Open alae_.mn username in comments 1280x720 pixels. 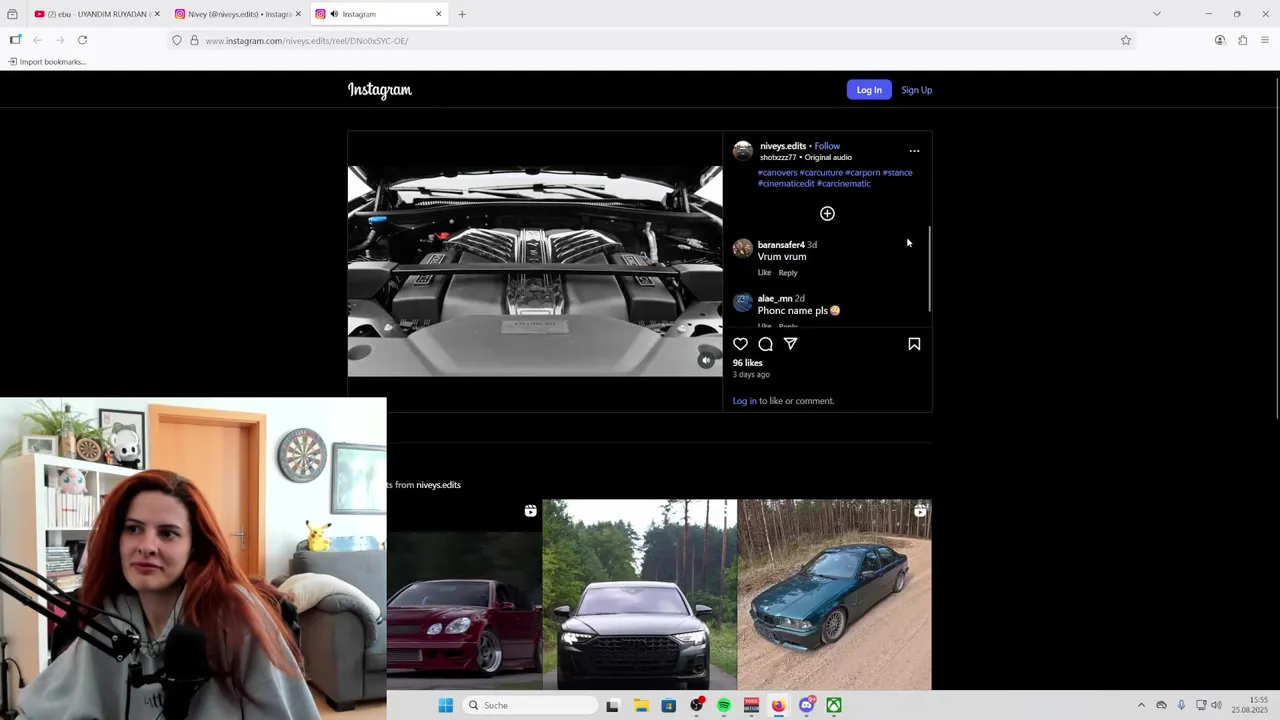pyautogui.click(x=775, y=298)
